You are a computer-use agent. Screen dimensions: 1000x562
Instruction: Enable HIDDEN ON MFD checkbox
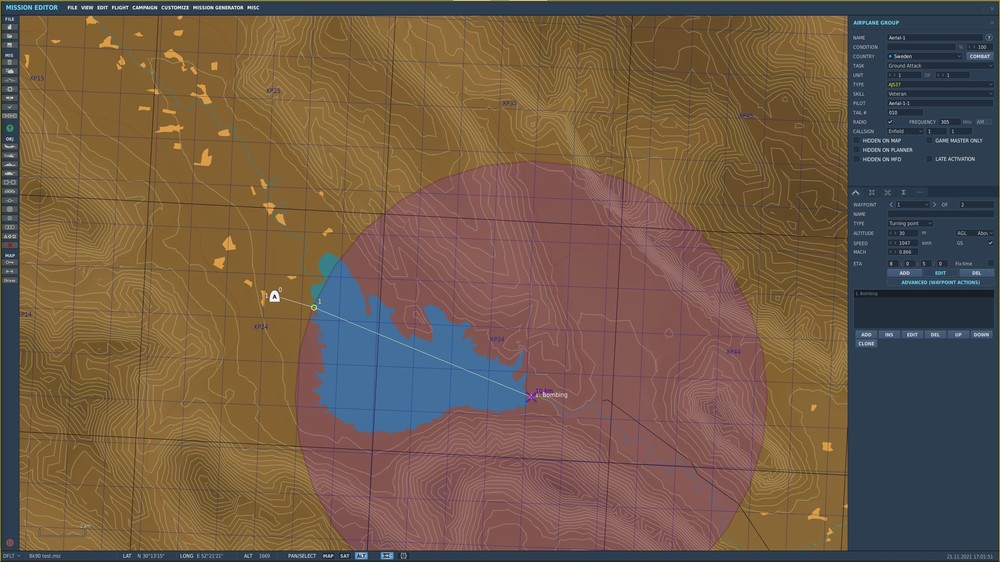tap(857, 159)
